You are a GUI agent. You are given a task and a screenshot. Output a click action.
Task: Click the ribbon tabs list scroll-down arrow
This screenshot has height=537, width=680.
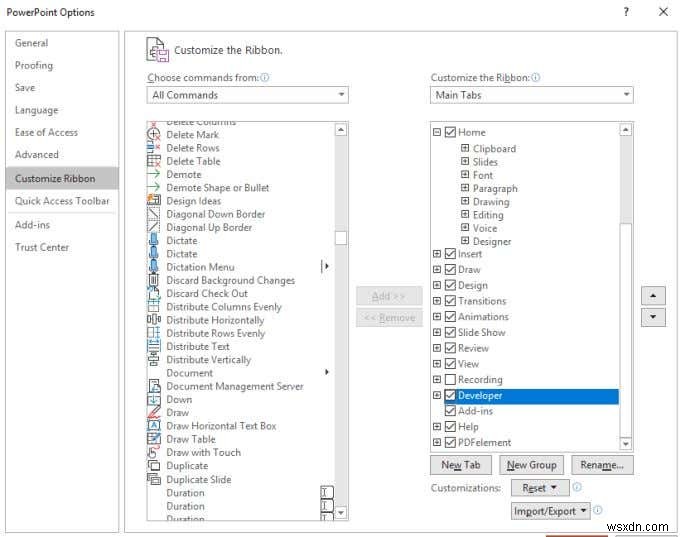(x=625, y=444)
